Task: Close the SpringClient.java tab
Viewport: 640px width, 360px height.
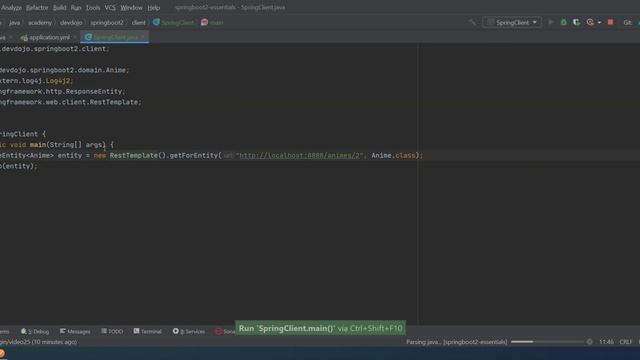Action: tap(143, 37)
